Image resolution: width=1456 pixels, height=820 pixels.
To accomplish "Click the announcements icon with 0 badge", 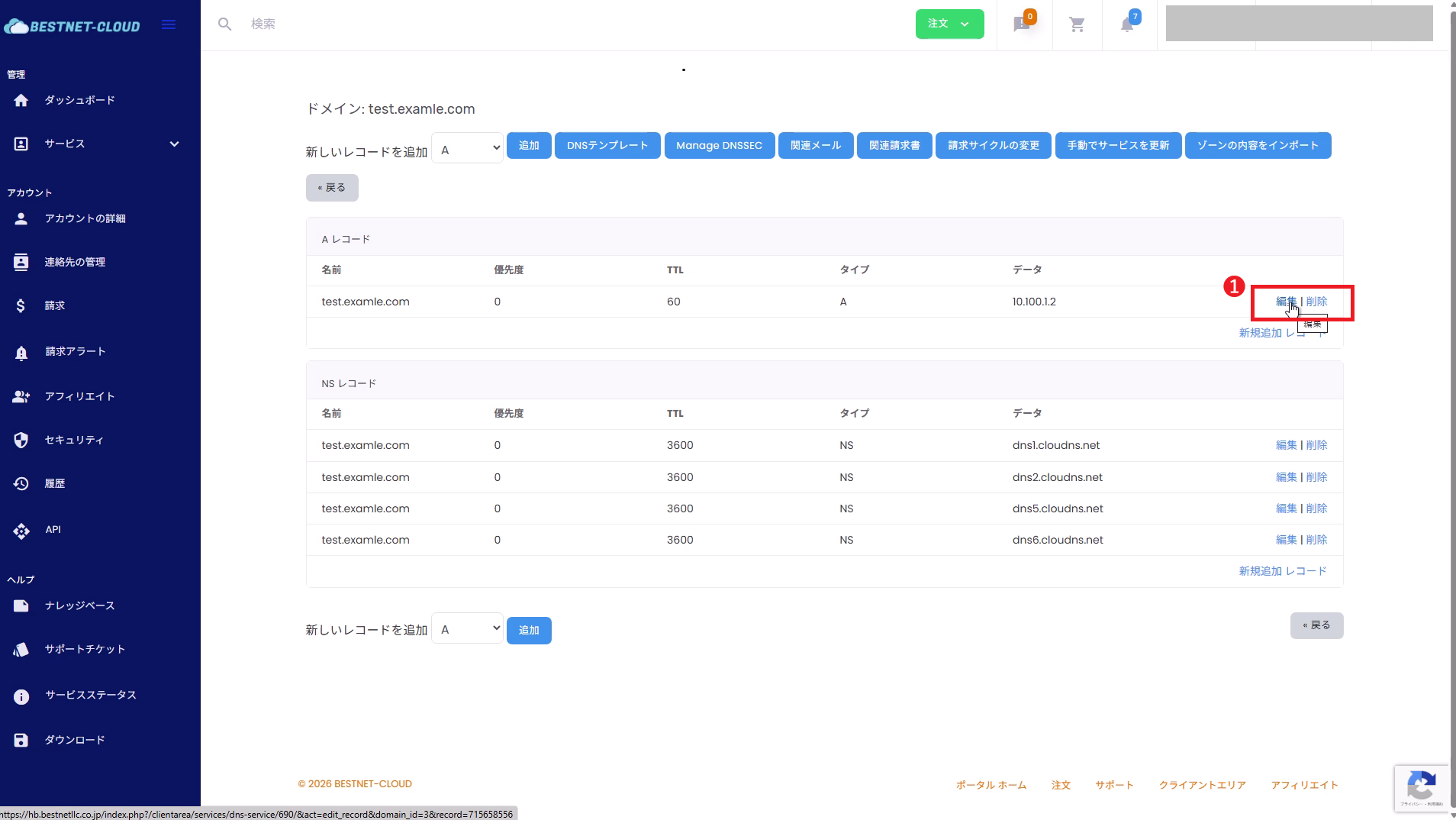I will click(1022, 24).
